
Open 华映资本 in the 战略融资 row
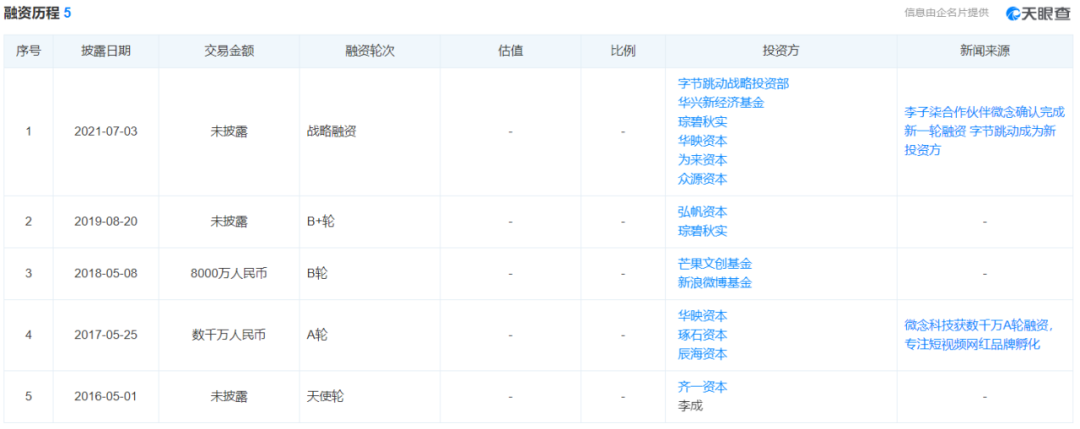pos(703,140)
